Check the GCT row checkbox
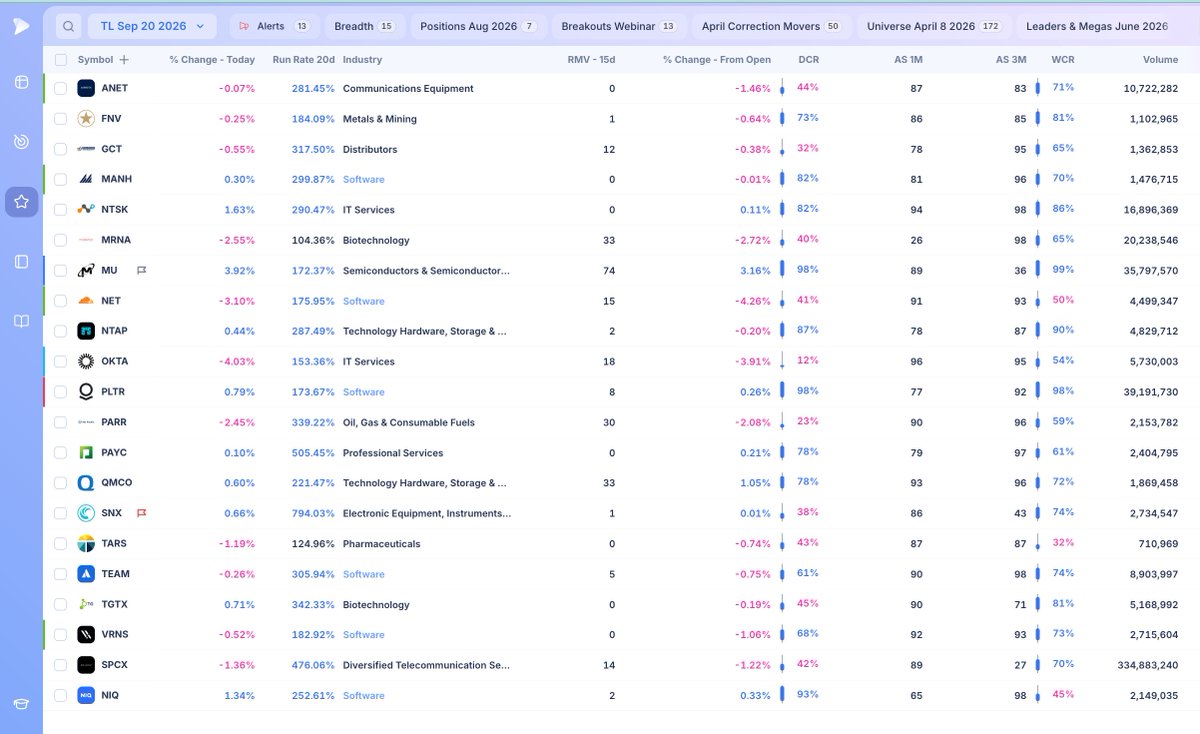Image resolution: width=1200 pixels, height=734 pixels. pos(61,149)
